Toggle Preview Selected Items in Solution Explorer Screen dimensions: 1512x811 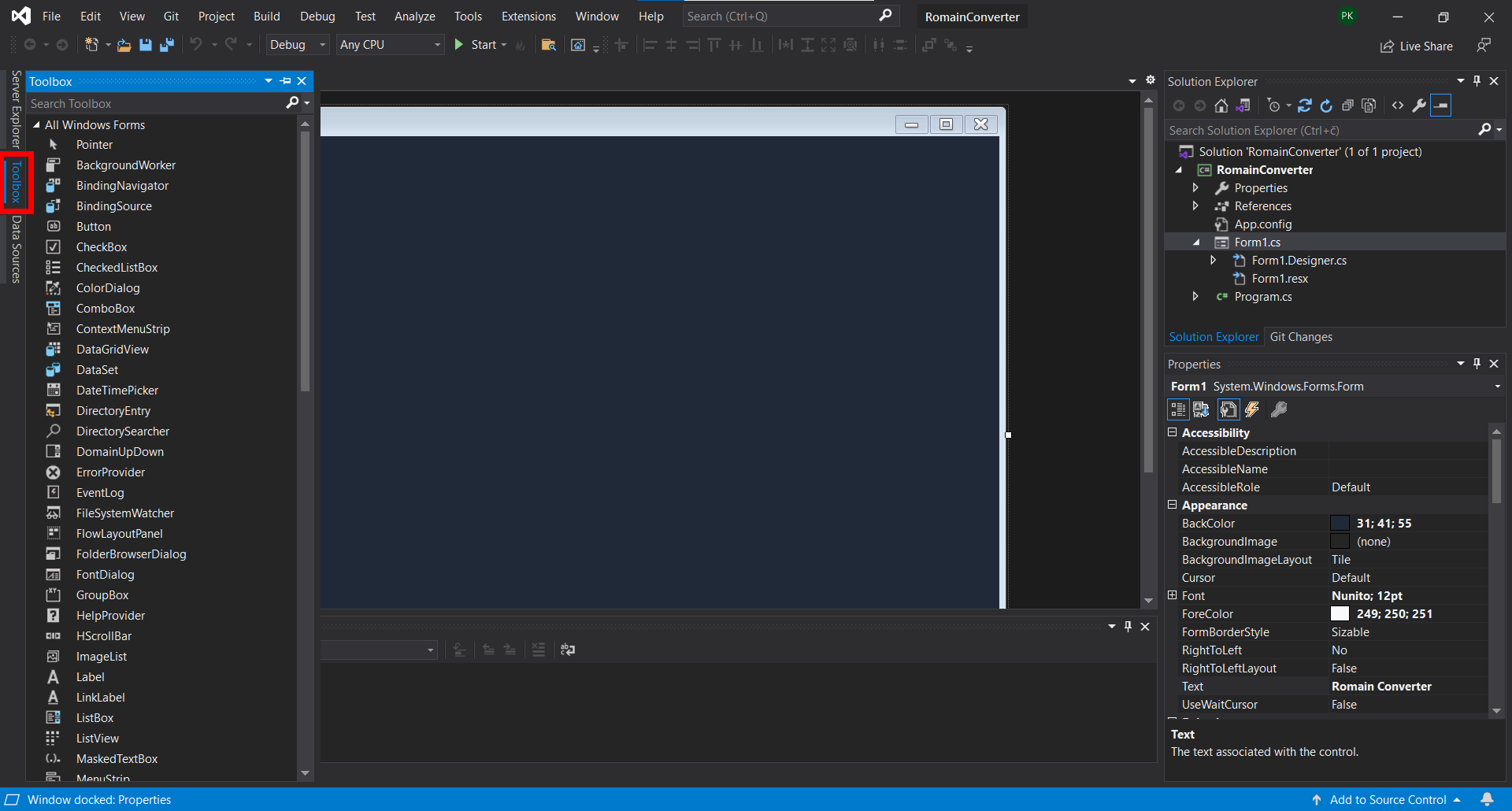(1440, 106)
